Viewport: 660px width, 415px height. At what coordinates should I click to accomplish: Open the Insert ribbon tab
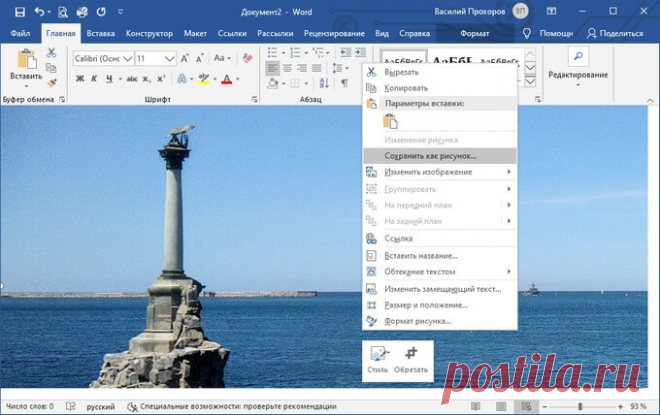coord(101,33)
